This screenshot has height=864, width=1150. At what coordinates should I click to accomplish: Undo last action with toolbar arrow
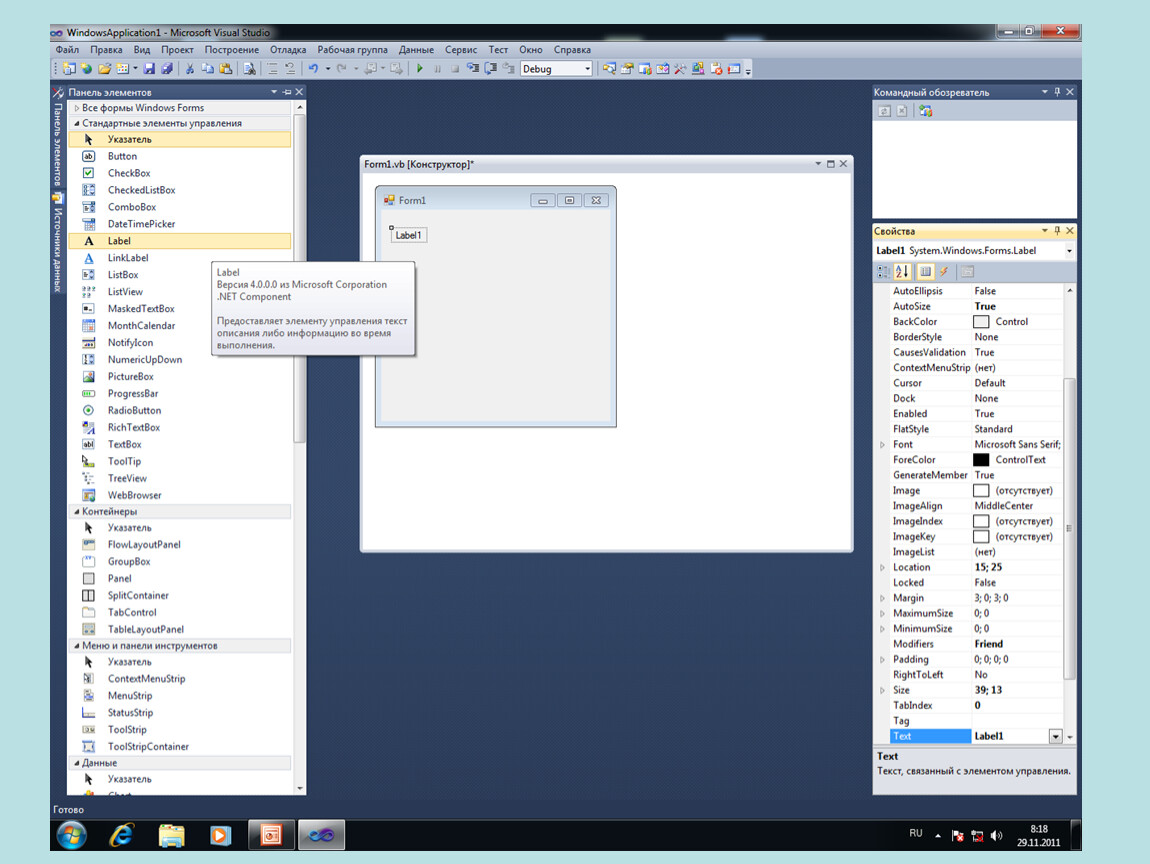pos(313,69)
